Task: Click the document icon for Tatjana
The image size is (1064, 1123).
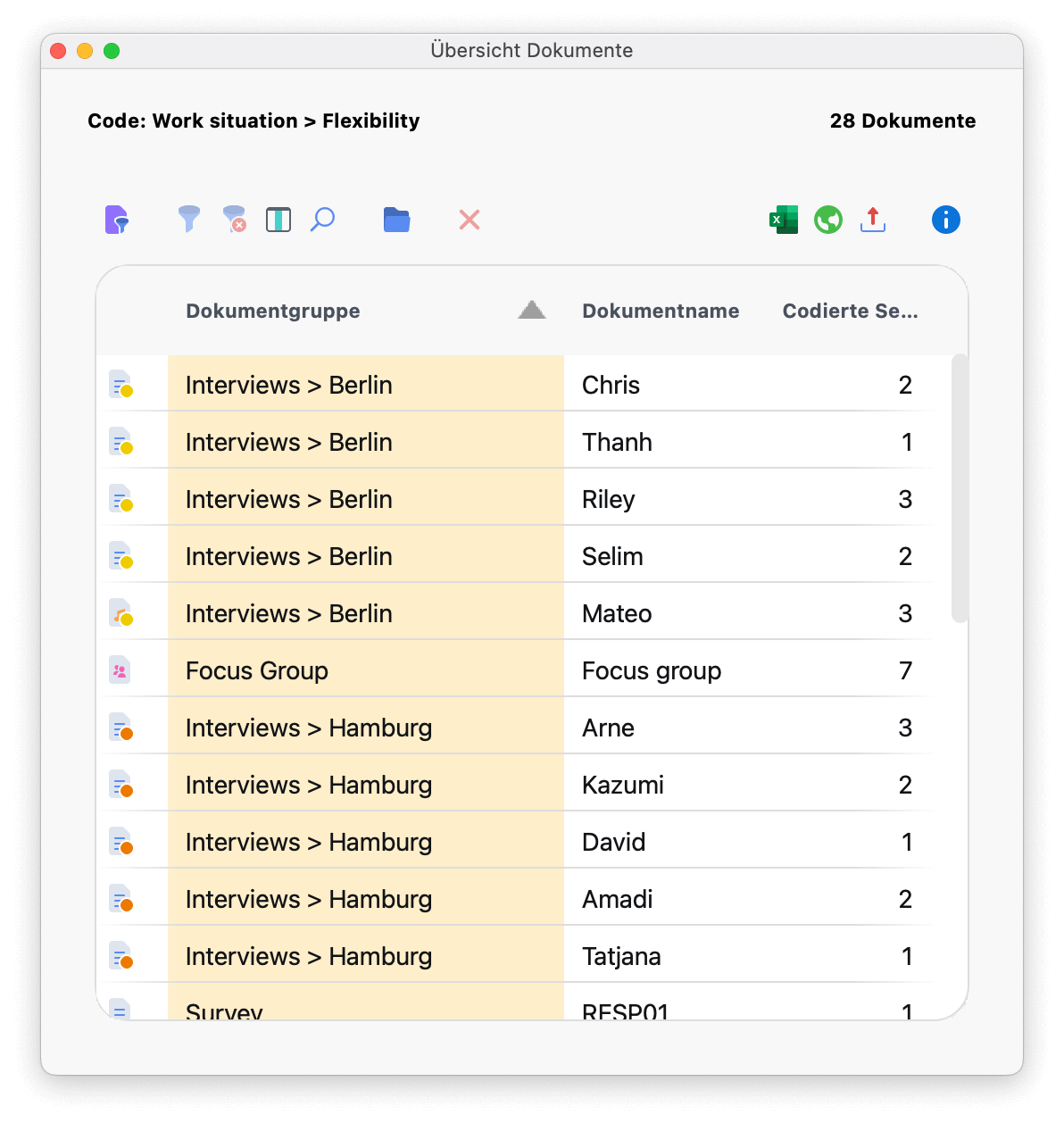Action: pyautogui.click(x=121, y=956)
